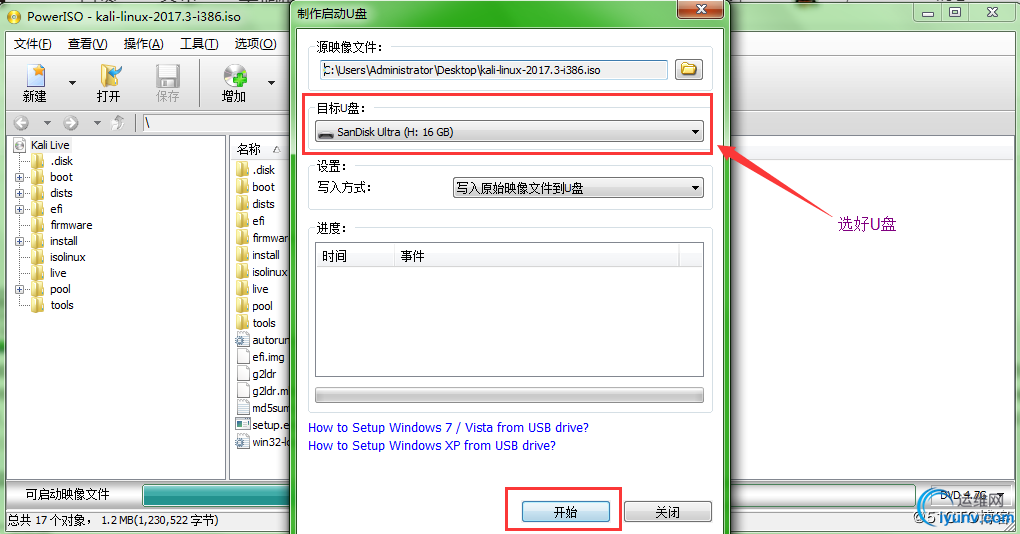
Task: Click autorun file icon in list
Action: point(242,340)
